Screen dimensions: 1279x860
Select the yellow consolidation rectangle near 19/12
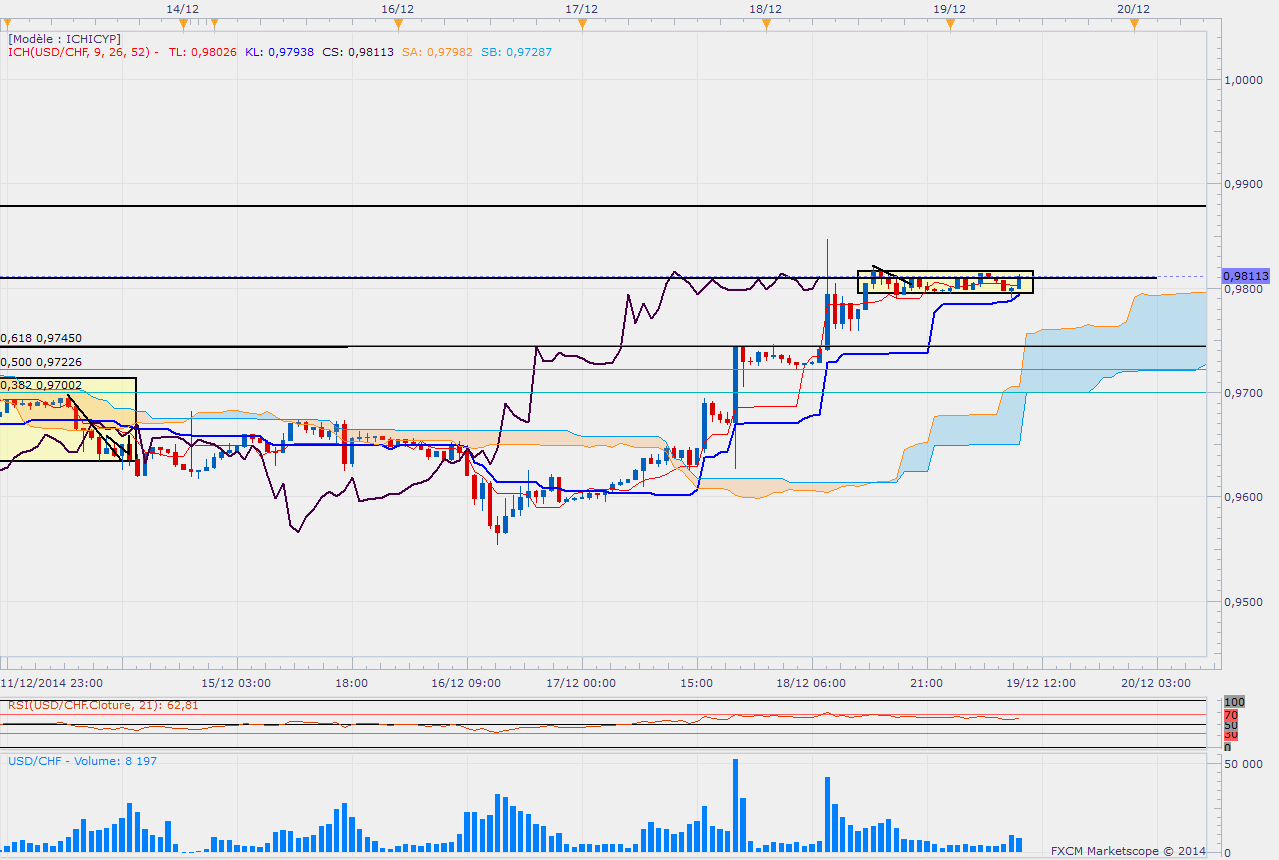945,282
